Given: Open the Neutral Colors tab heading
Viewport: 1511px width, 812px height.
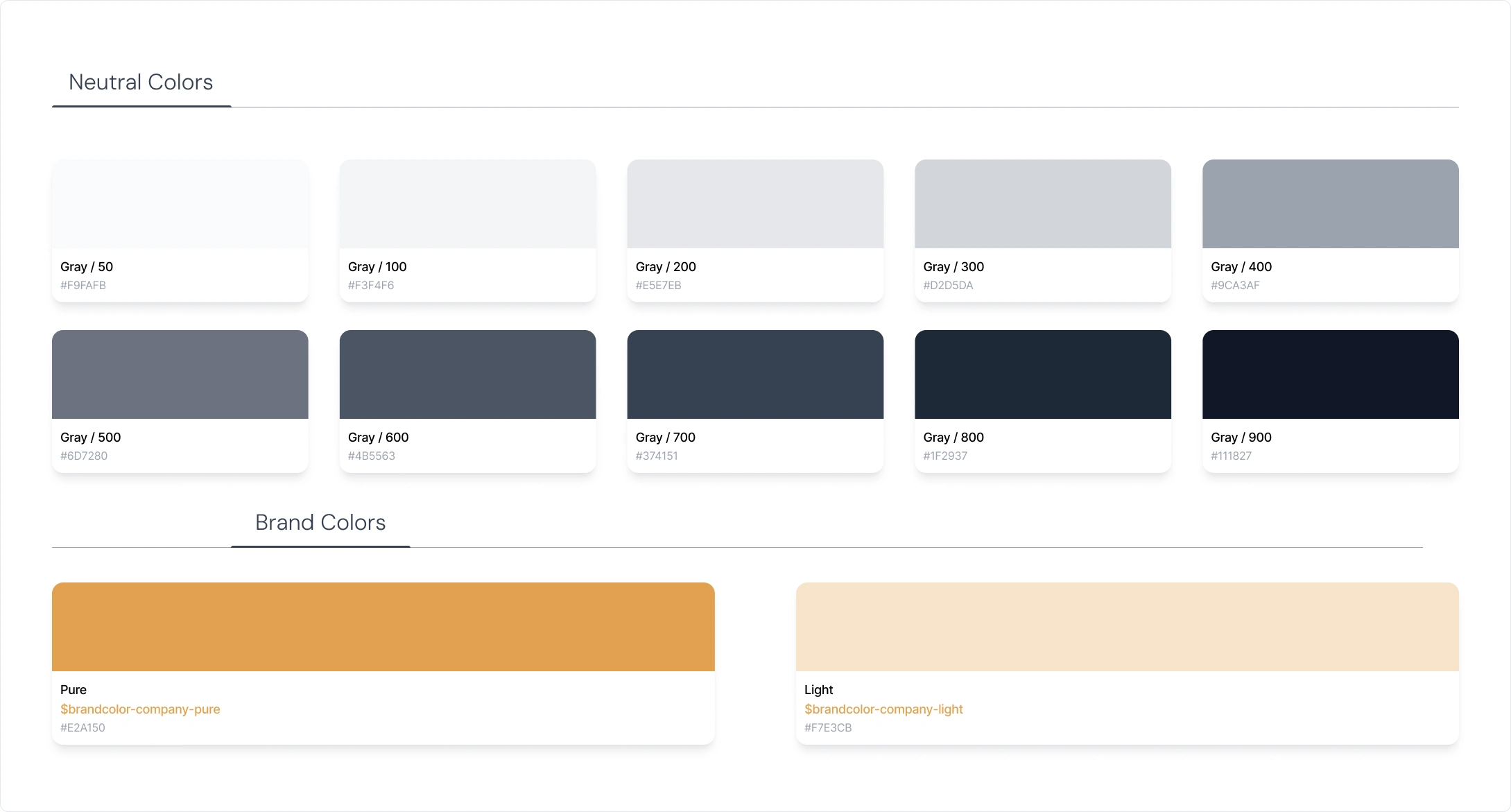Looking at the screenshot, I should [x=141, y=83].
